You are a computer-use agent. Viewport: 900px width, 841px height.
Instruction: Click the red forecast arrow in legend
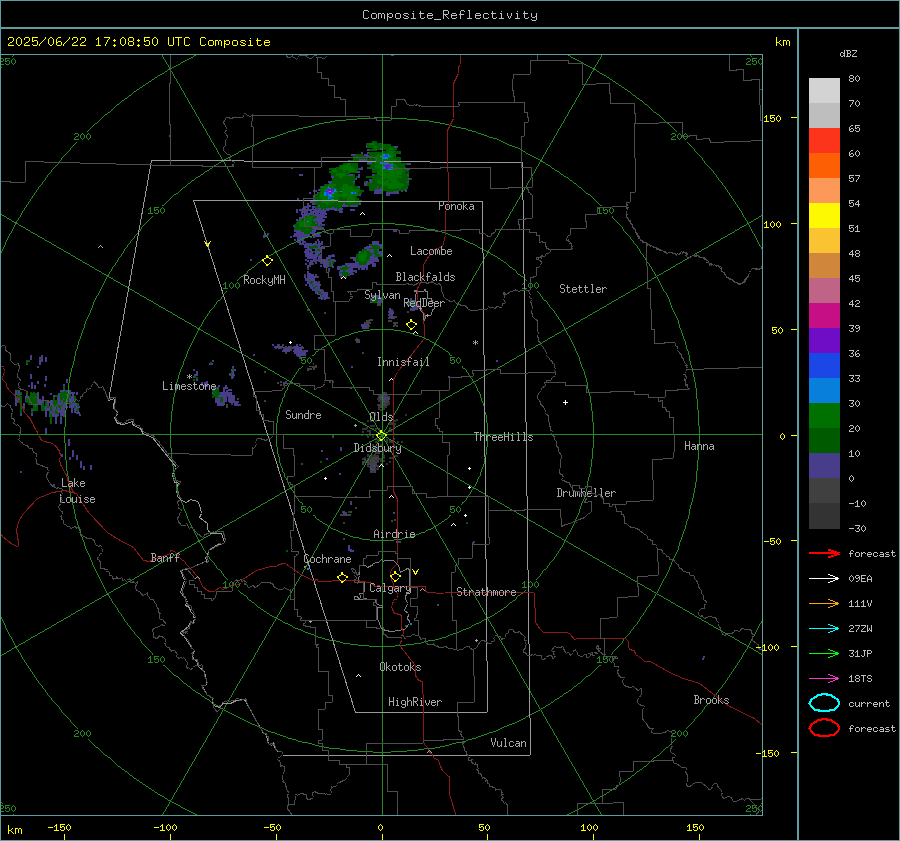coord(824,553)
